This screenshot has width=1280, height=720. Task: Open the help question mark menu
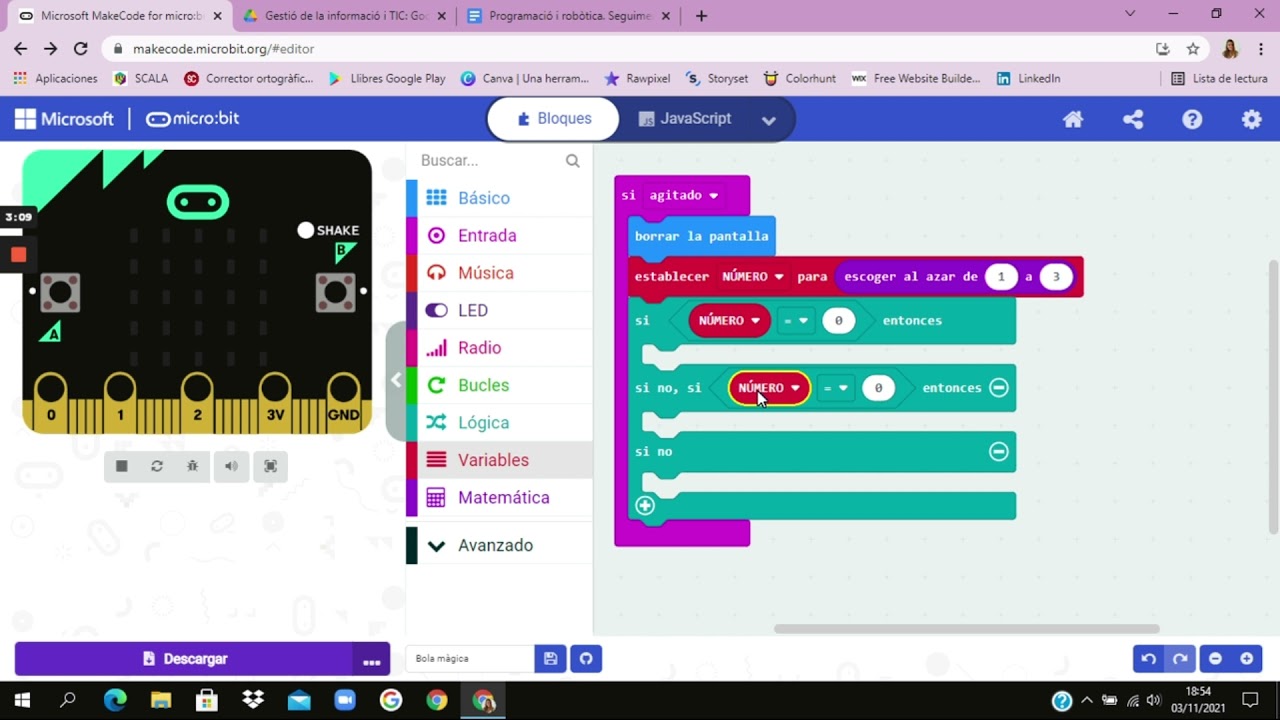(1192, 119)
